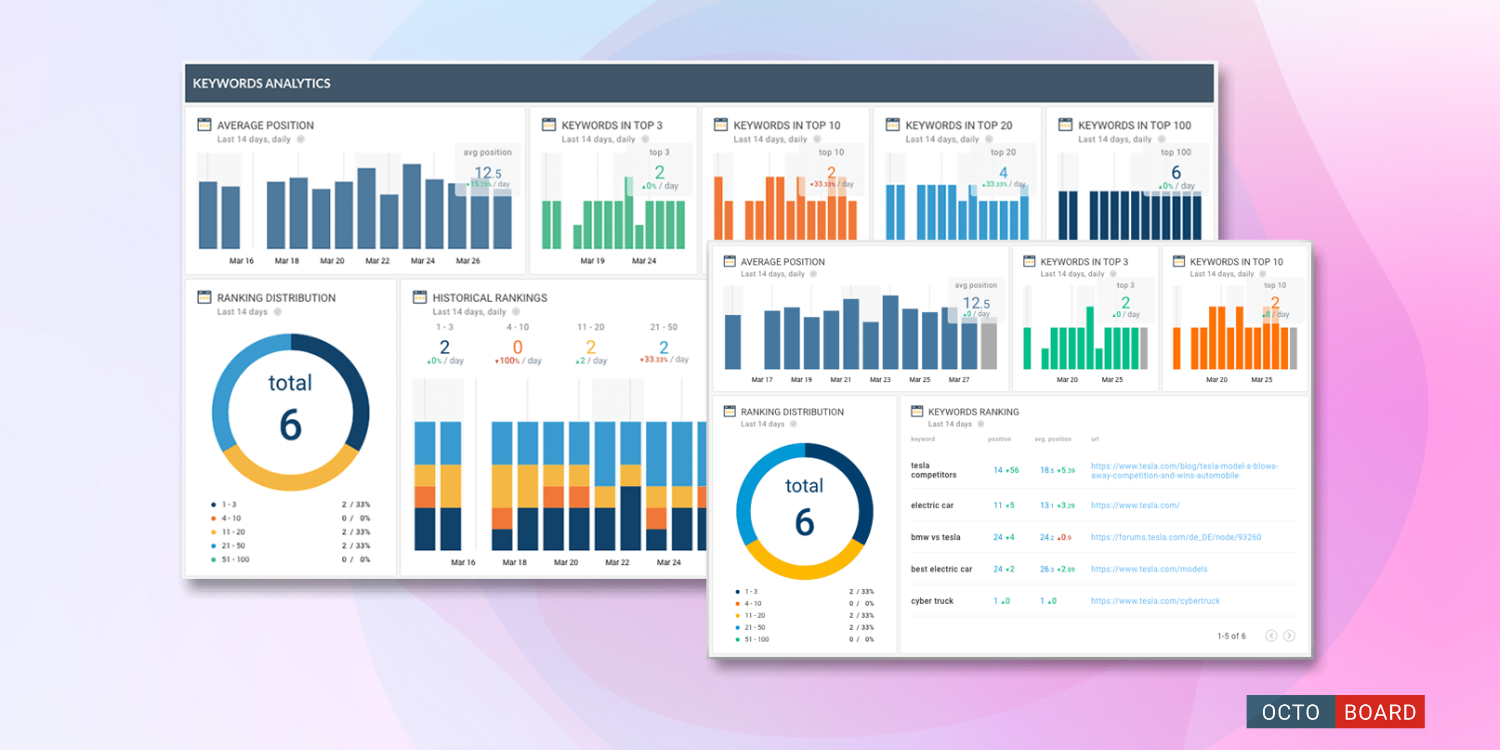
Task: Click the Keywords in Top 10 widget icon, front dashboard
Action: 1178,261
